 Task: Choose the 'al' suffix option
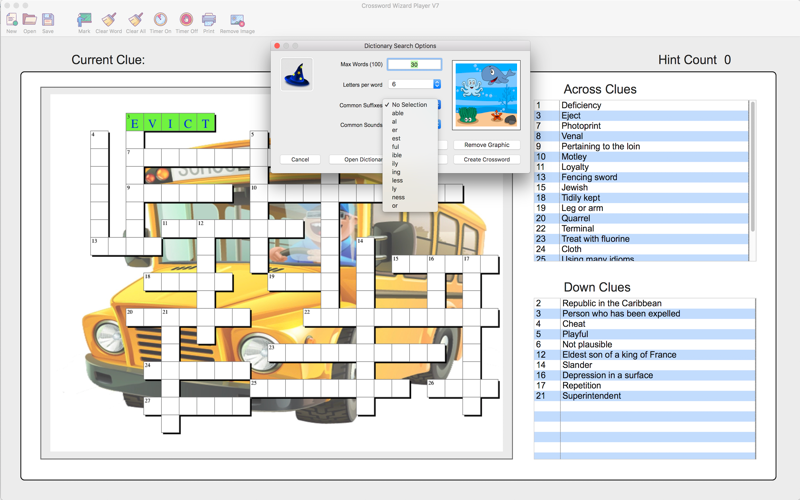tap(410, 121)
